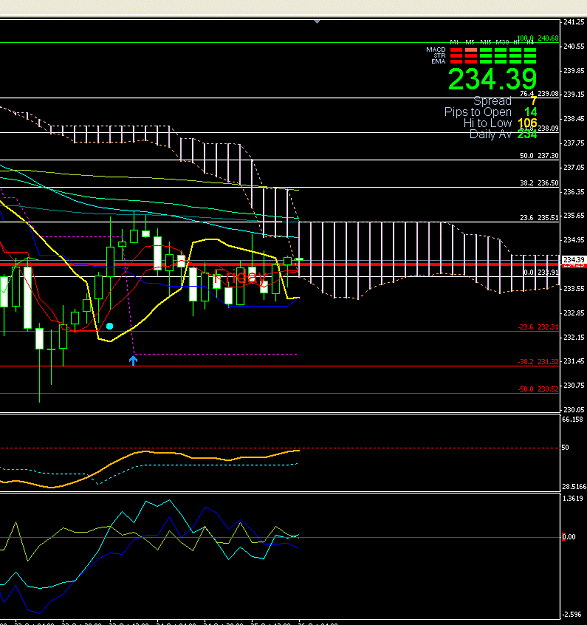This screenshot has height=625, width=587.
Task: Click the chart shift triangle at top
Action: pos(317,22)
